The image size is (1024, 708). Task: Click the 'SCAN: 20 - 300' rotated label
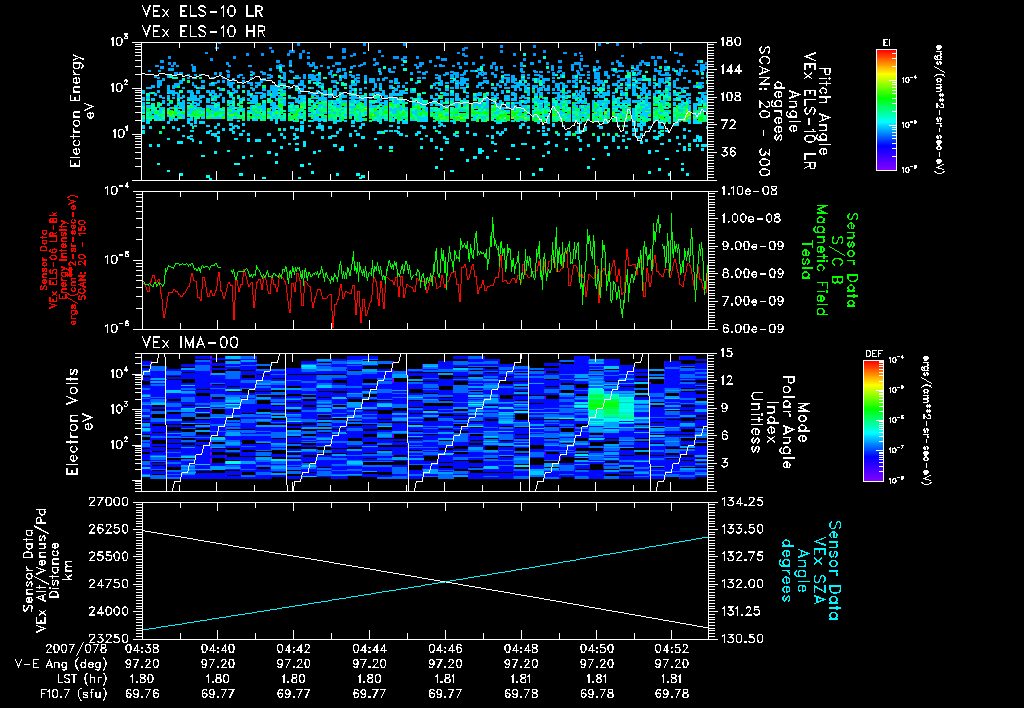pos(763,111)
